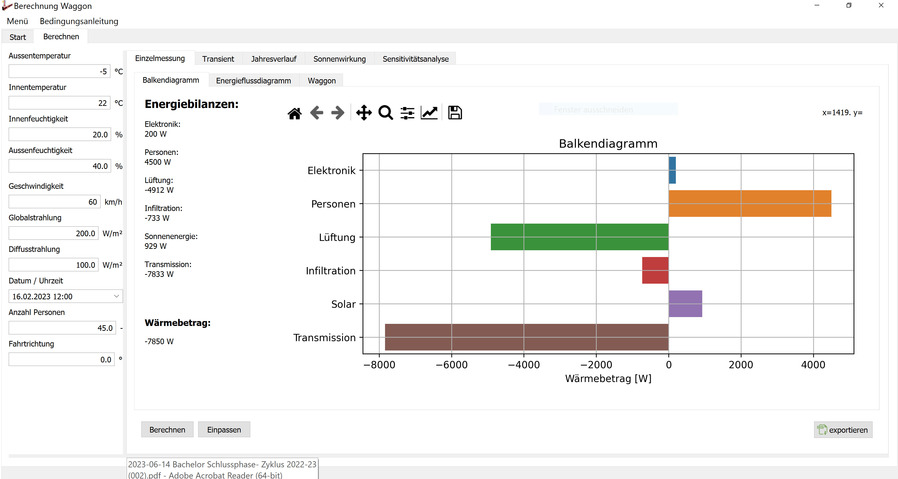The width and height of the screenshot is (898, 479).
Task: Click the Back arrow in plot toolbar
Action: click(317, 113)
